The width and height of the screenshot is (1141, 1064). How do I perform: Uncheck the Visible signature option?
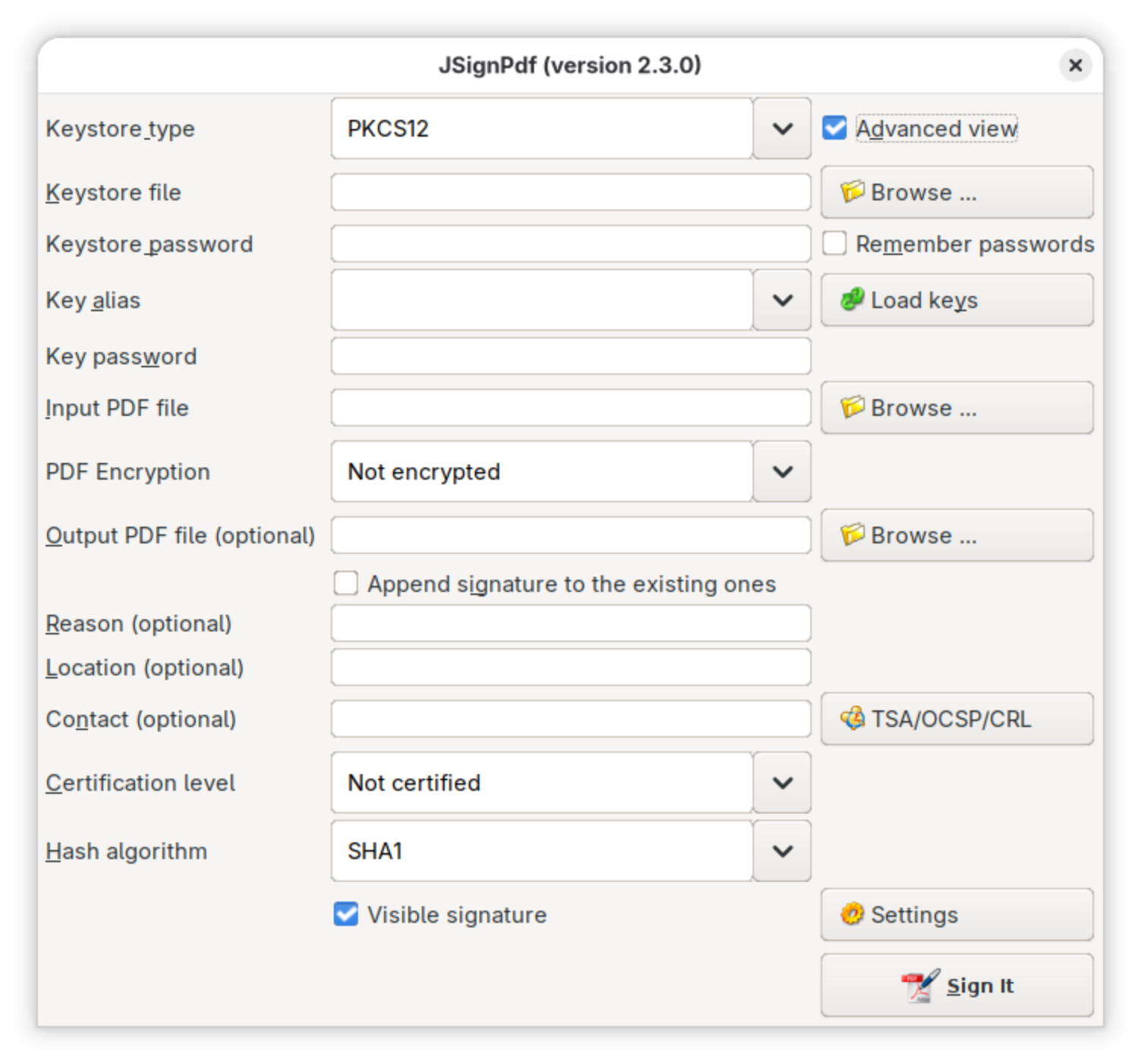click(x=346, y=914)
